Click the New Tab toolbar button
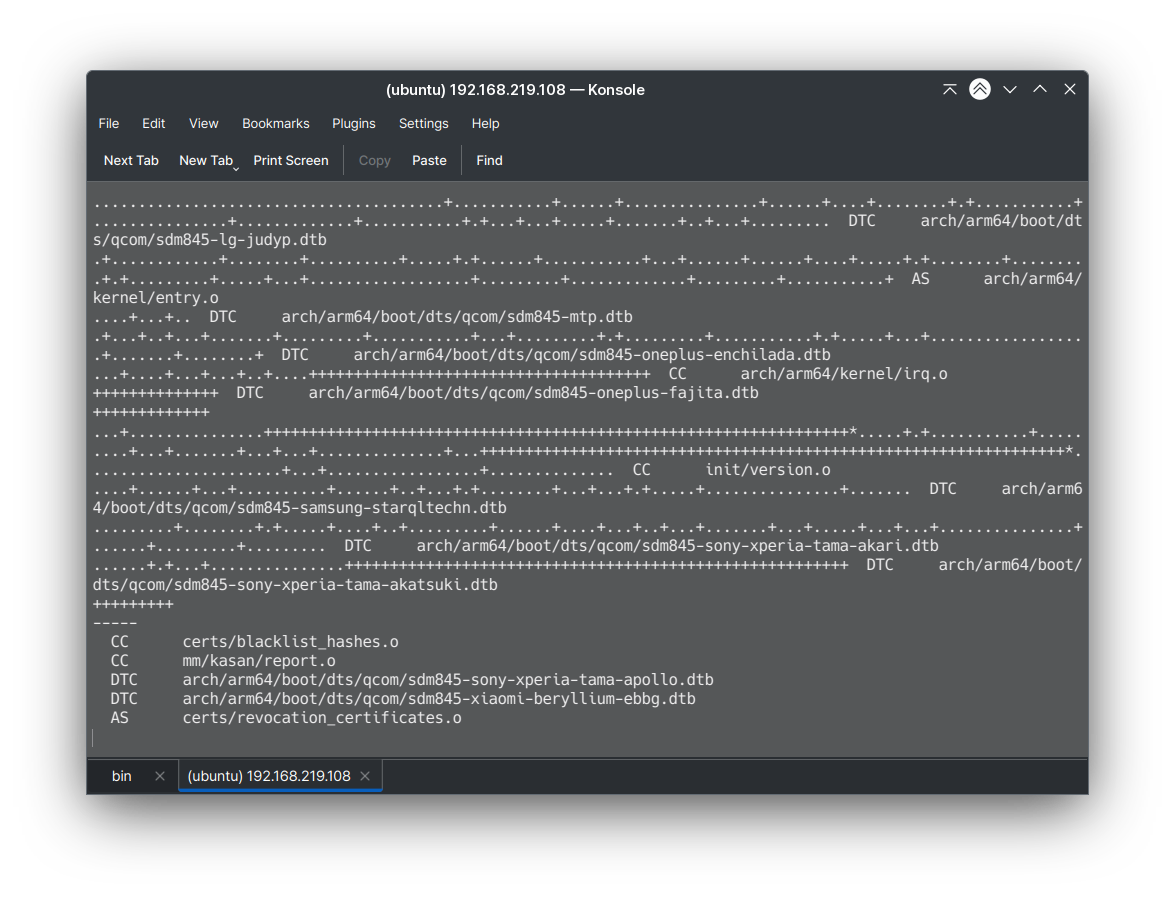 [206, 160]
